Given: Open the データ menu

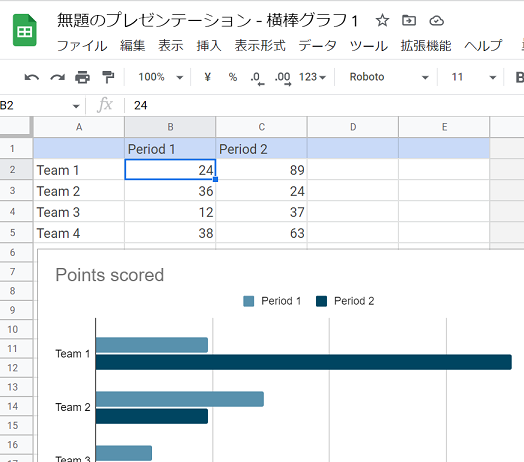Looking at the screenshot, I should [x=317, y=46].
